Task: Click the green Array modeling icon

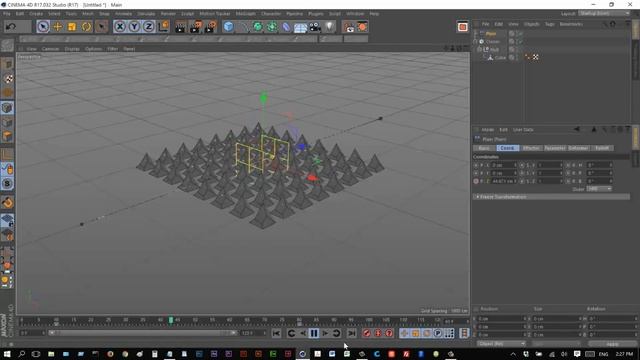Action: click(x=272, y=27)
